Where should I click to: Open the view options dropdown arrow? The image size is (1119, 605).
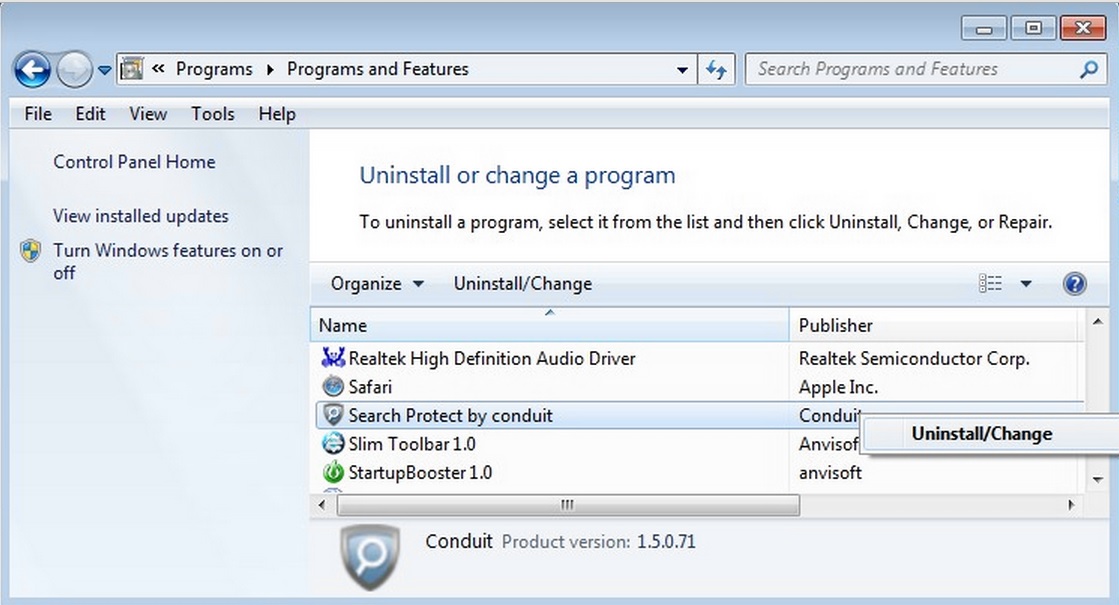point(1026,284)
